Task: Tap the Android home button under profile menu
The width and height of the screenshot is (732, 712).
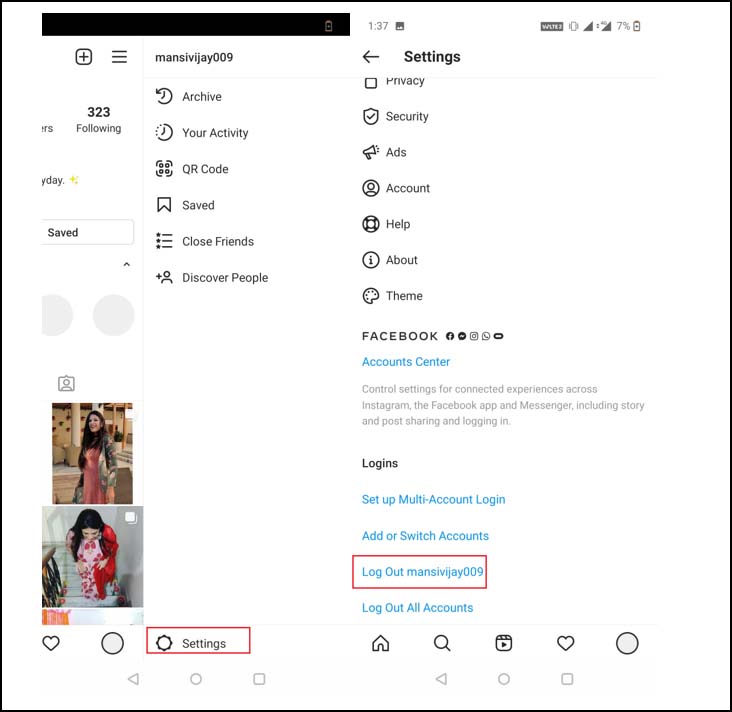Action: (196, 678)
